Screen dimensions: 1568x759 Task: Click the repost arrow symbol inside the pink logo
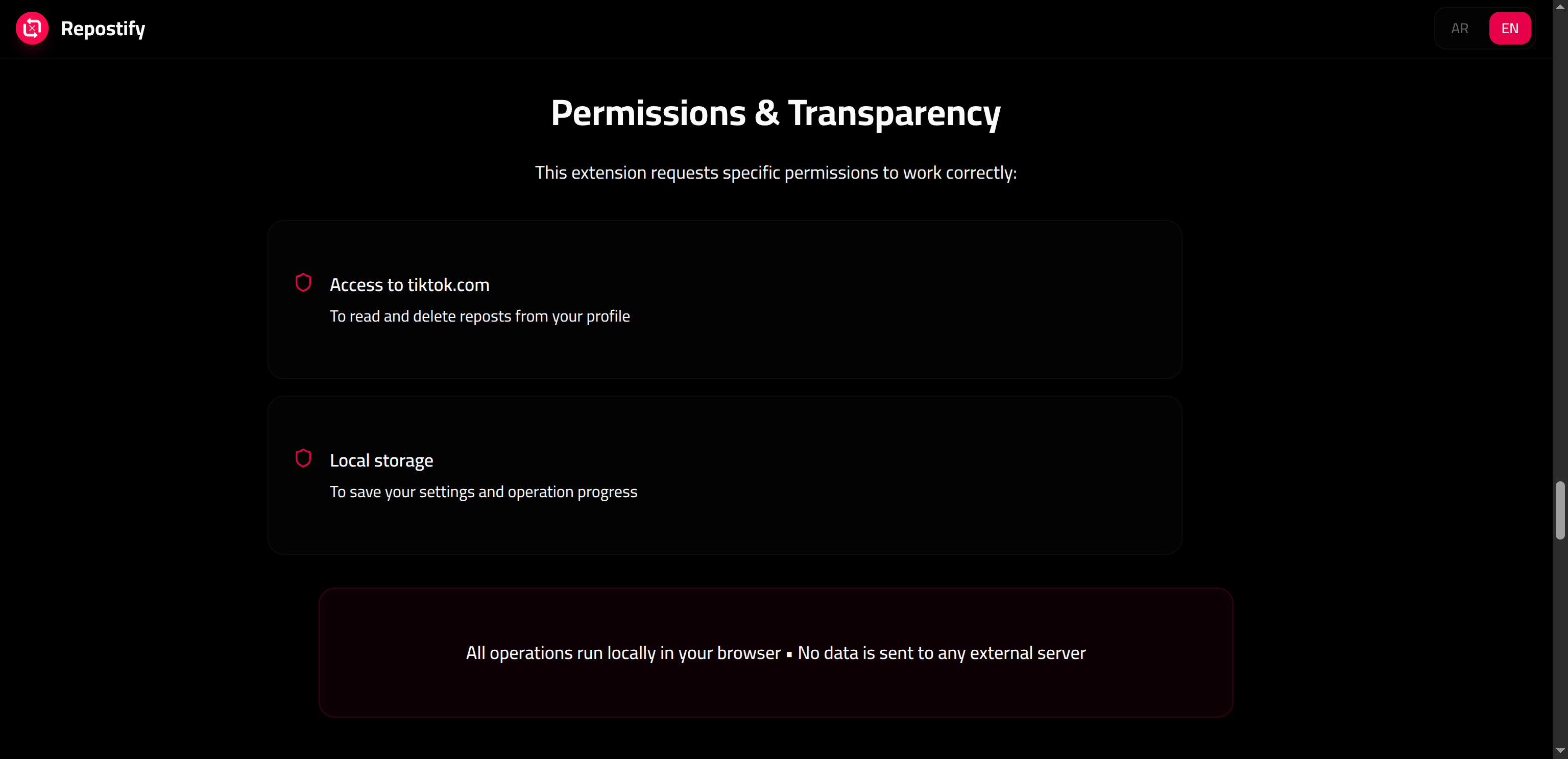pyautogui.click(x=32, y=28)
